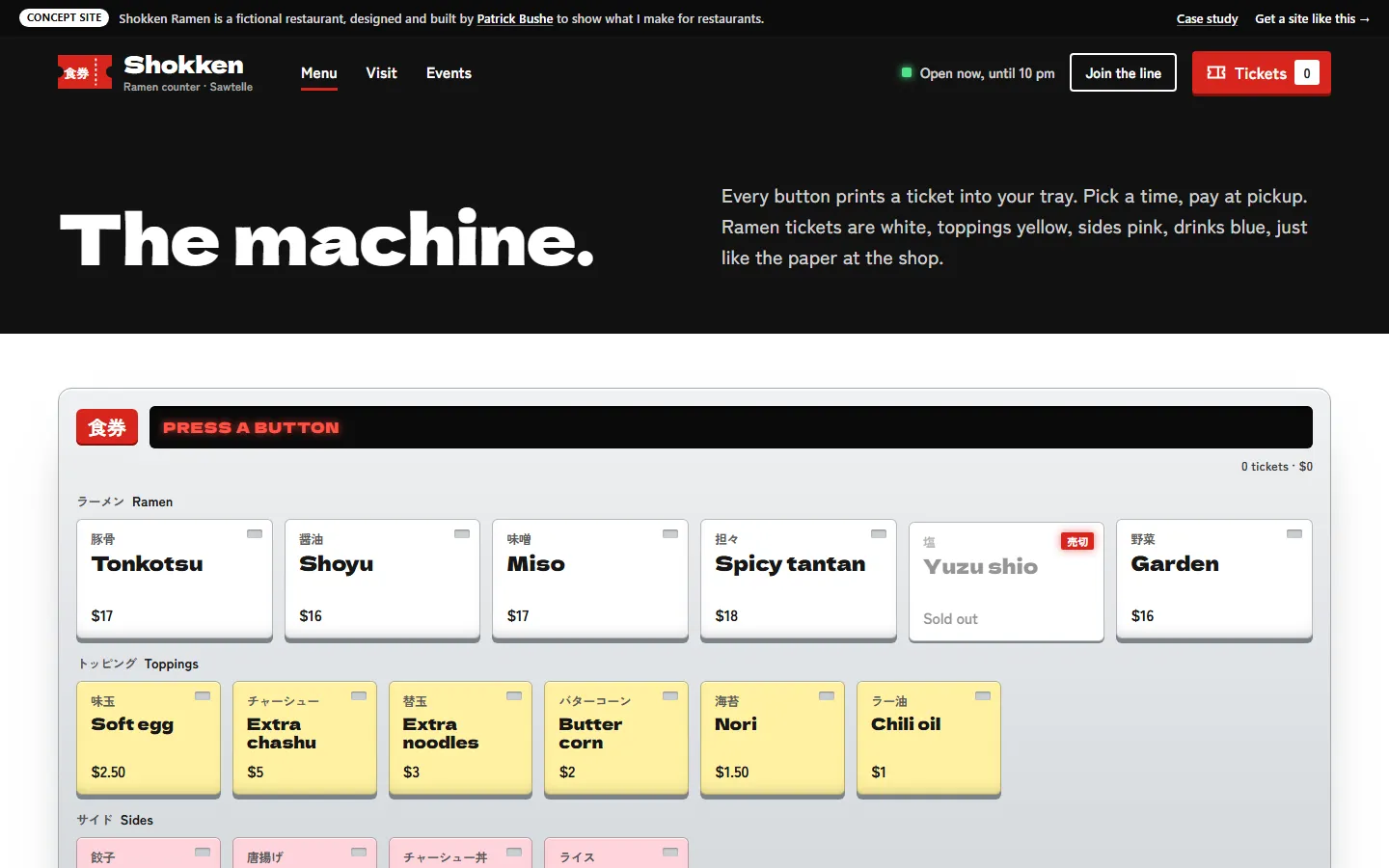The height and width of the screenshot is (868, 1389).
Task: Click the Shokken red ticket logo icon
Action: point(85,72)
